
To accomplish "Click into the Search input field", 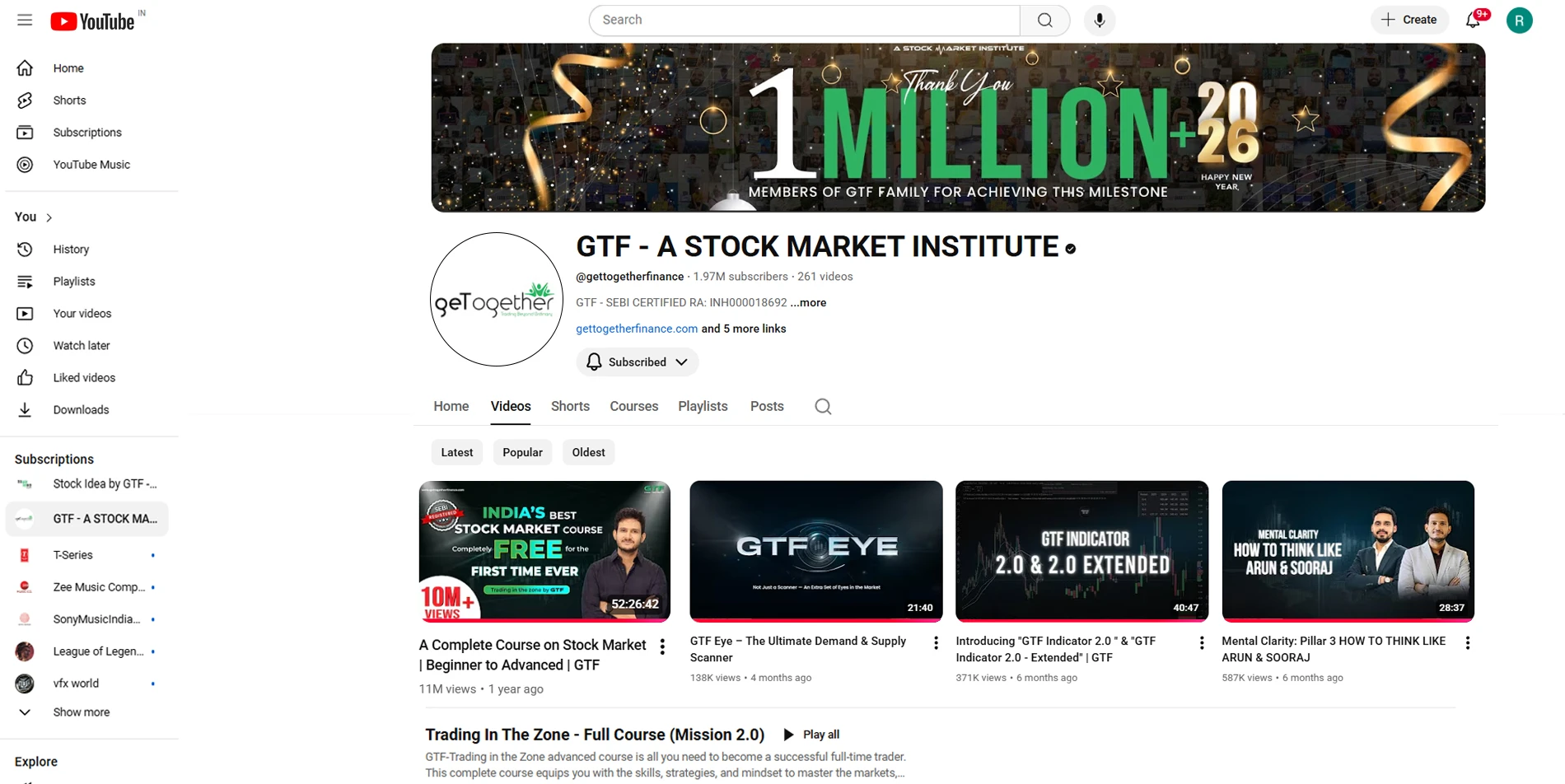I will pos(805,20).
